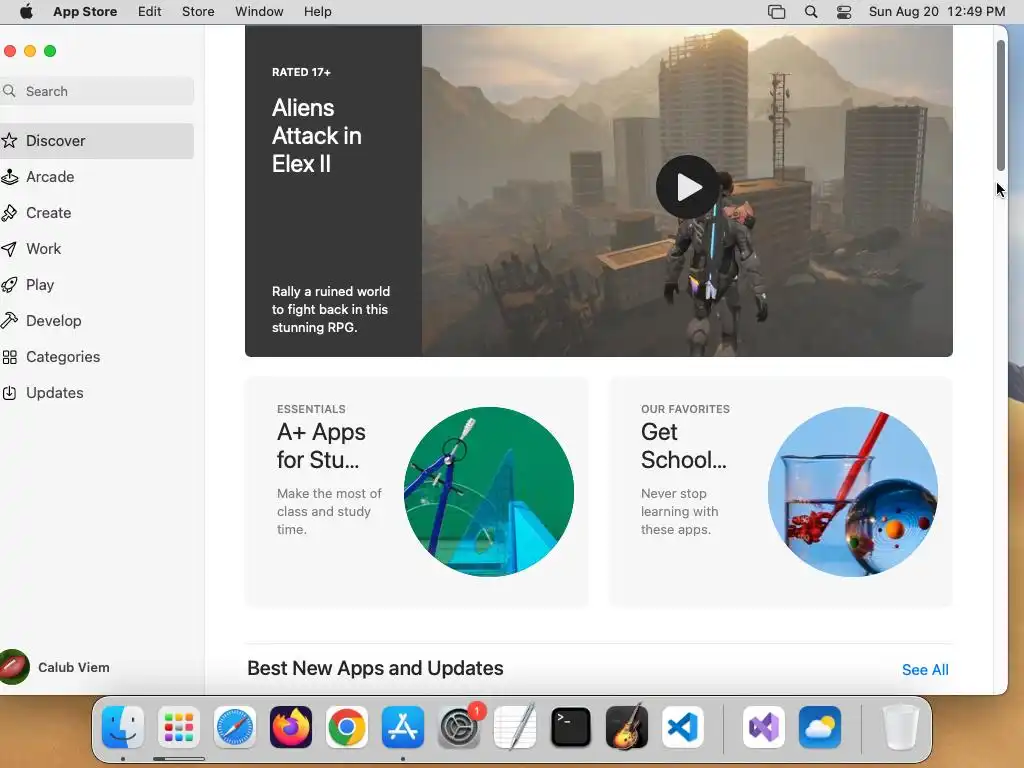Click the beaker illustration in Favorites card
Image resolution: width=1024 pixels, height=768 pixels.
pyautogui.click(x=852, y=492)
